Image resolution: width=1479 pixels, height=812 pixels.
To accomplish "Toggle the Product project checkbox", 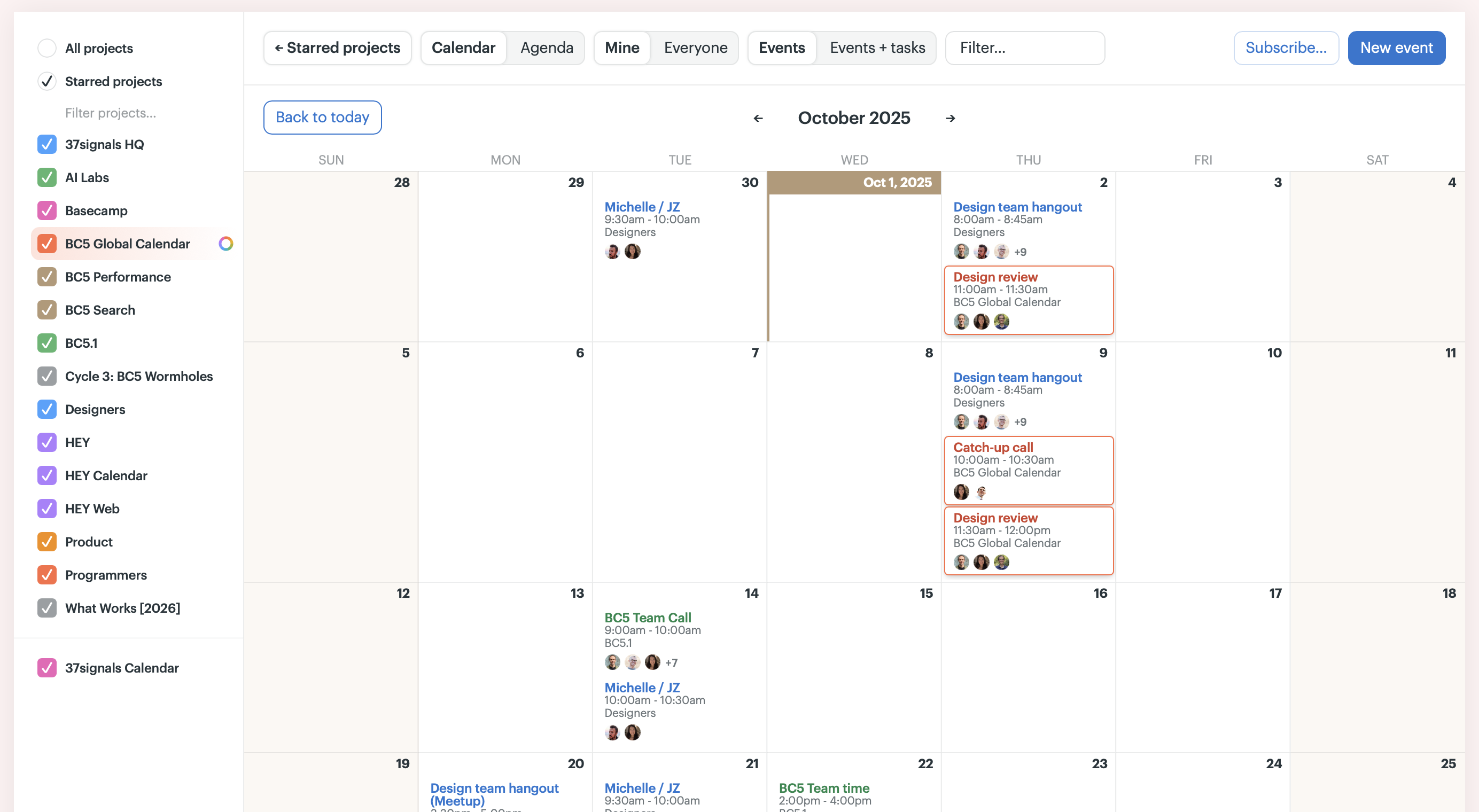I will pos(47,542).
